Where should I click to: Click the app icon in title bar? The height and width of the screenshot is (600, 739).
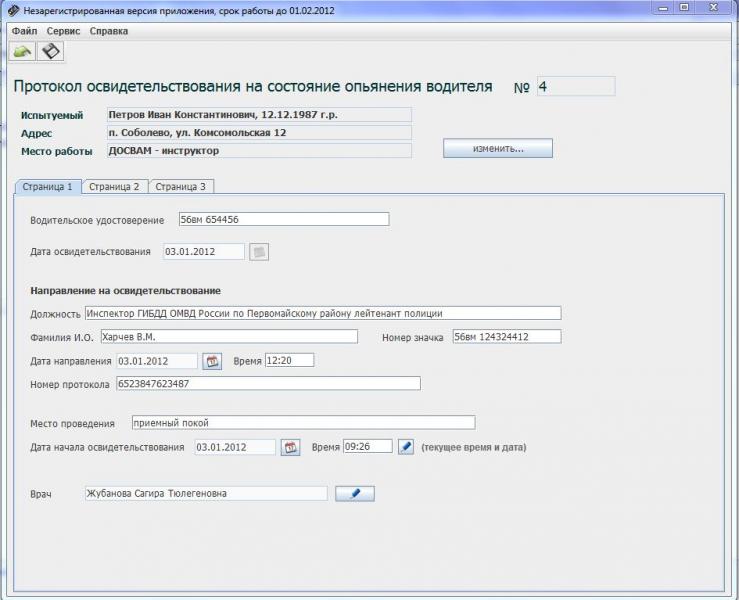tap(14, 10)
